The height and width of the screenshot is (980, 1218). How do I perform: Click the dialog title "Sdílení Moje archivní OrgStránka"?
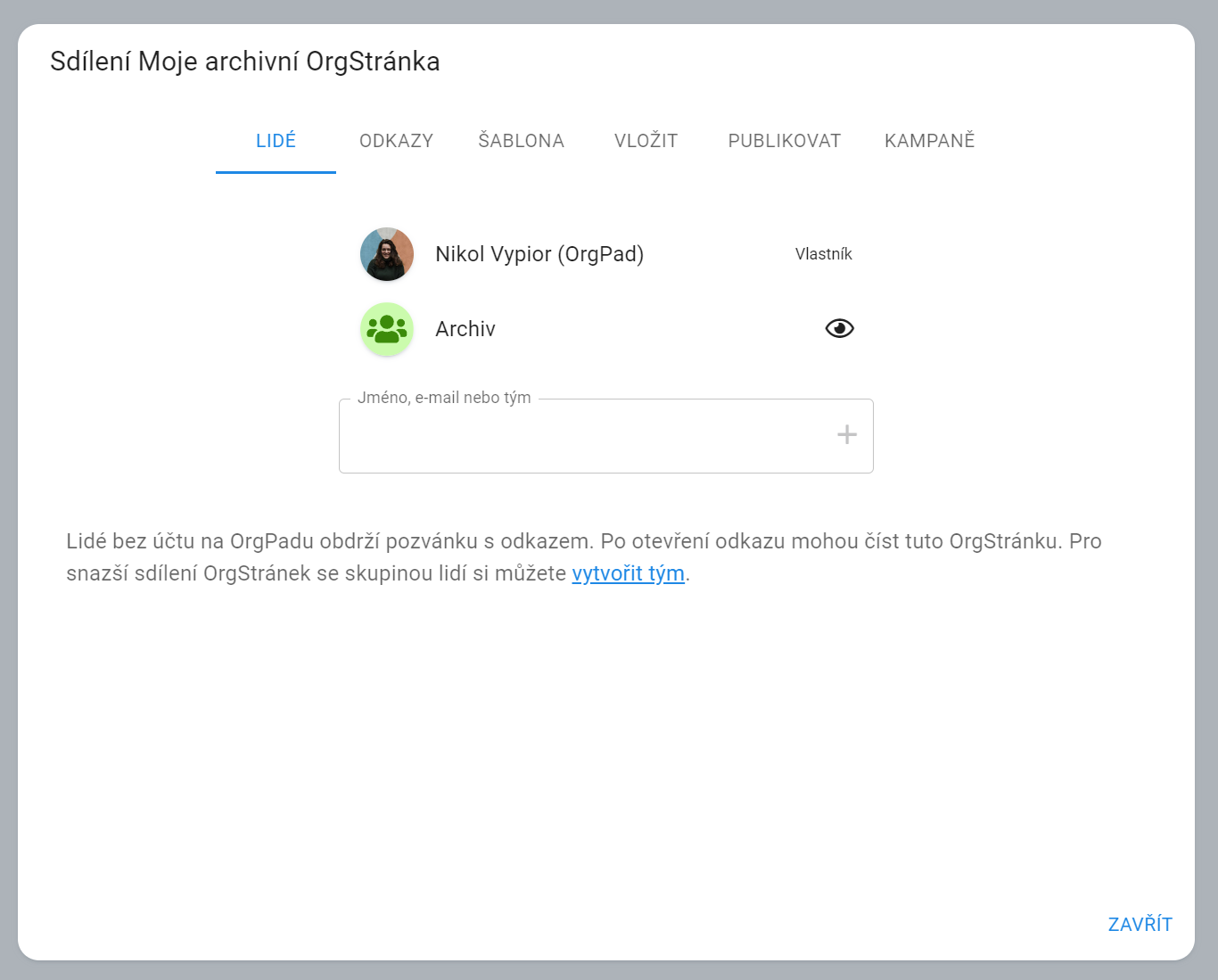click(245, 62)
